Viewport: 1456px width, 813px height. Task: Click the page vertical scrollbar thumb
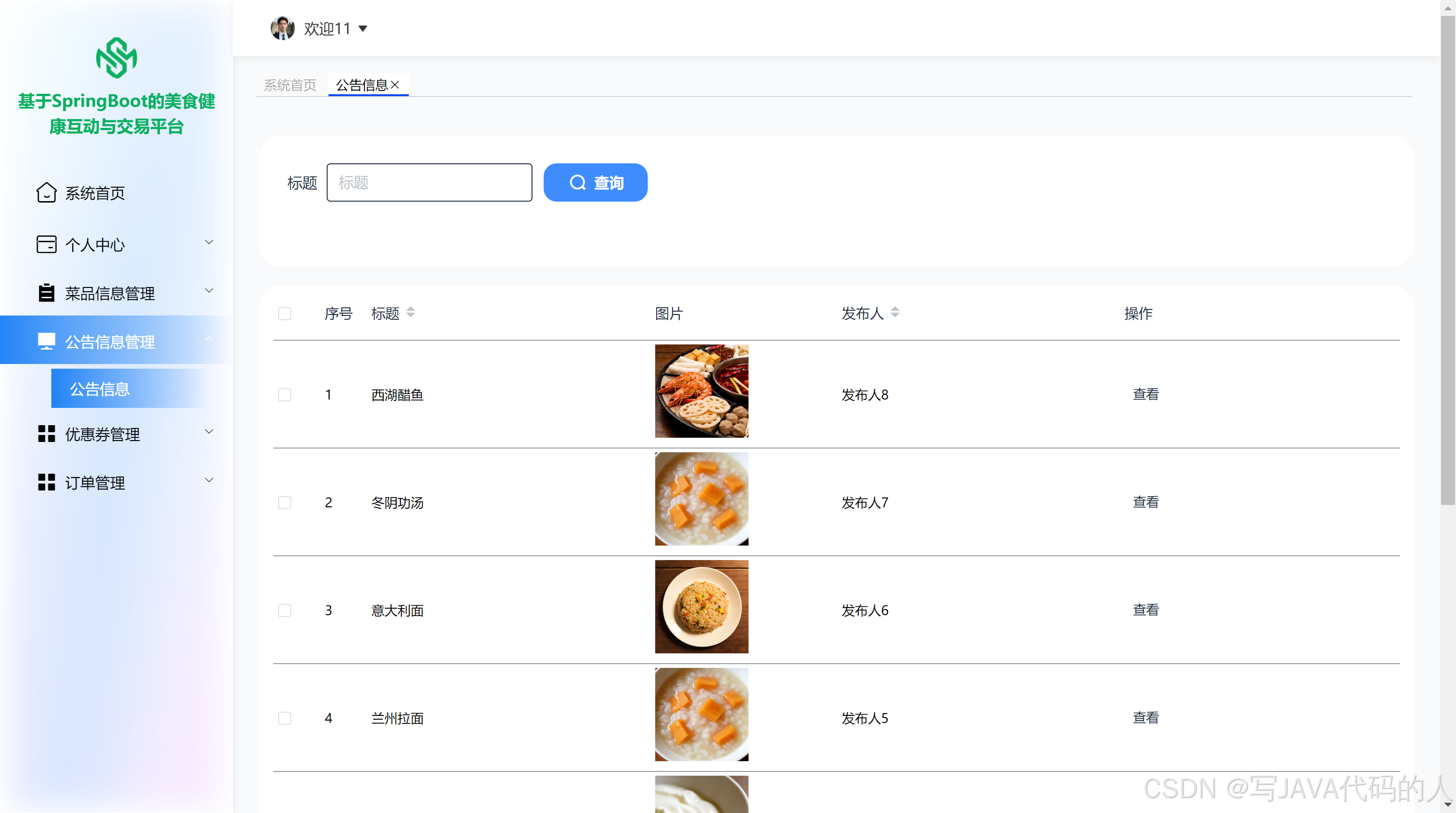1448,260
